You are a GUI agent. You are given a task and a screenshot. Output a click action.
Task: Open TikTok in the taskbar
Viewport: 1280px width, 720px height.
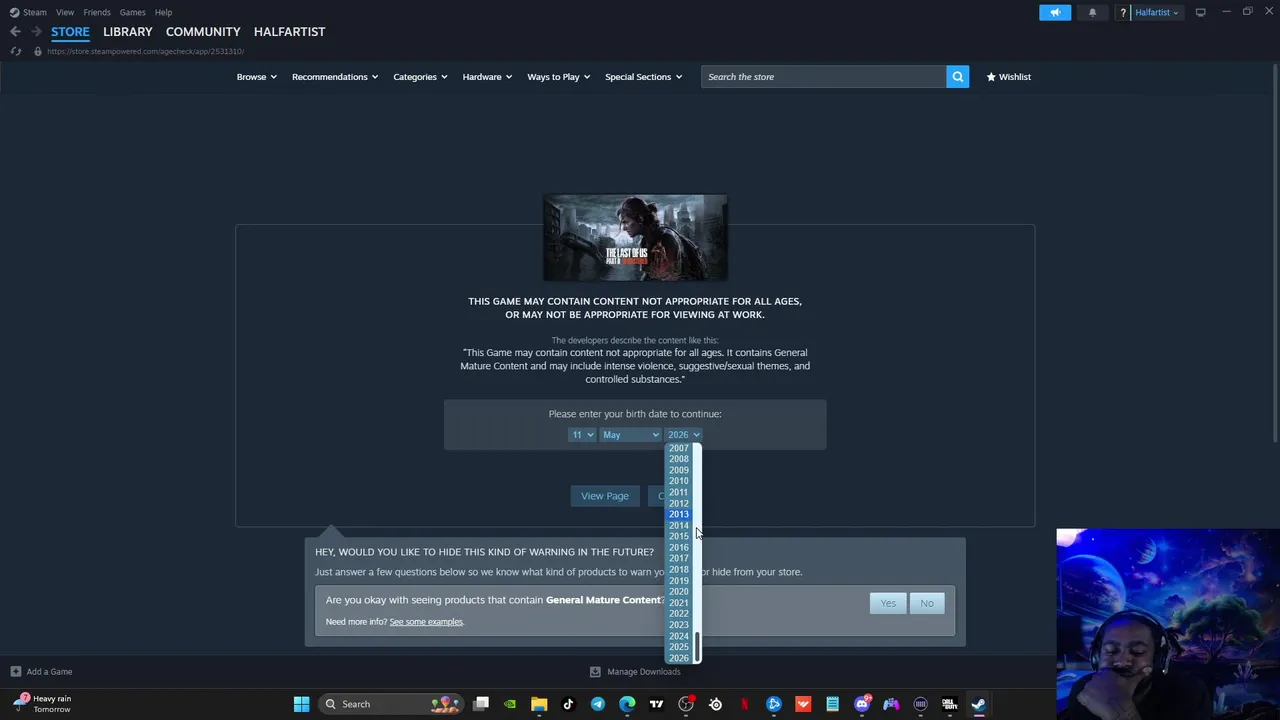point(568,704)
